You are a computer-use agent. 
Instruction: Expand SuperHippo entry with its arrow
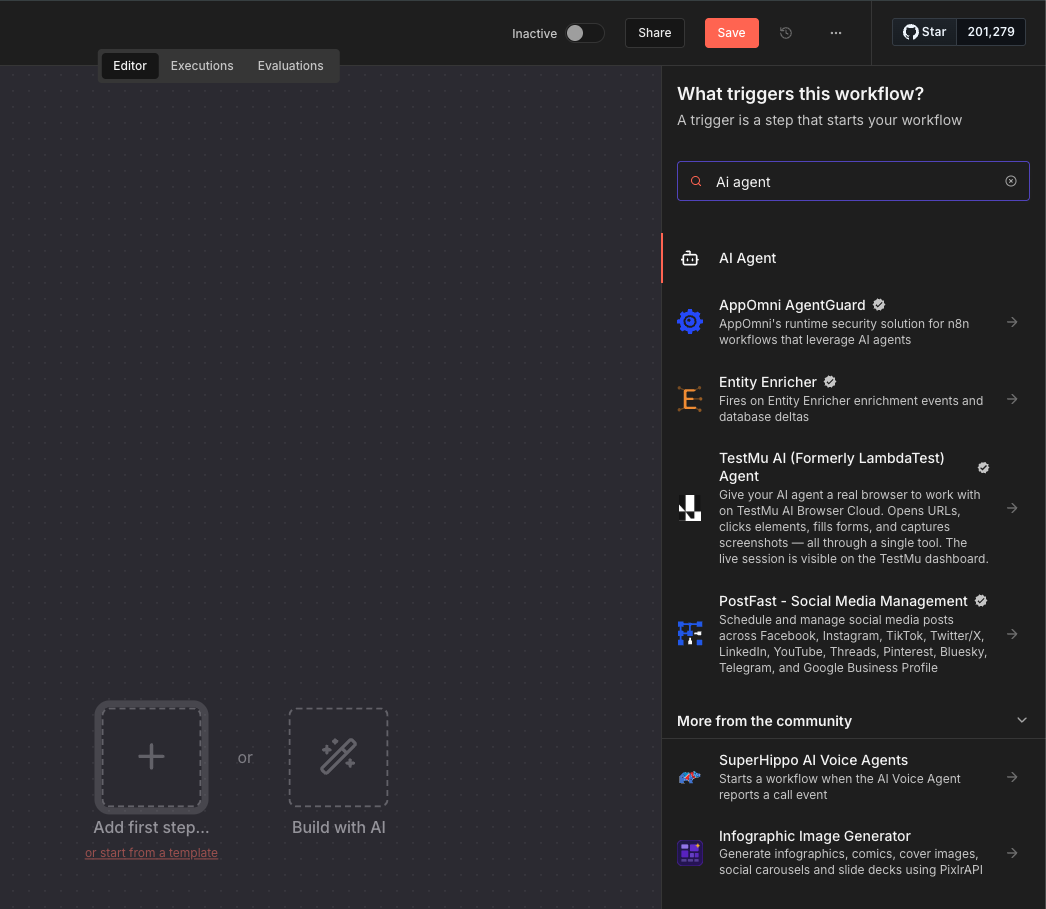pyautogui.click(x=1012, y=777)
